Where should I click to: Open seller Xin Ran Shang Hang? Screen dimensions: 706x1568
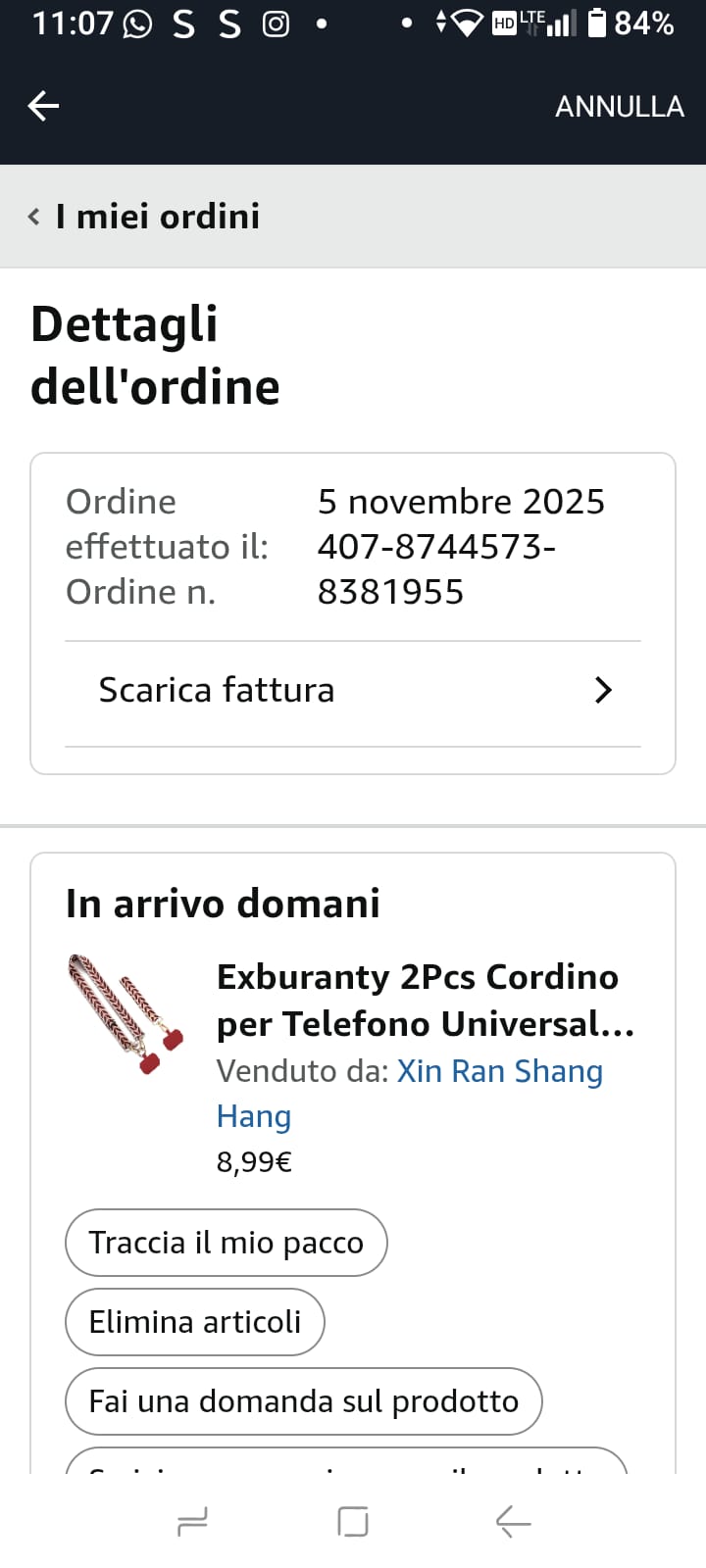(498, 1072)
